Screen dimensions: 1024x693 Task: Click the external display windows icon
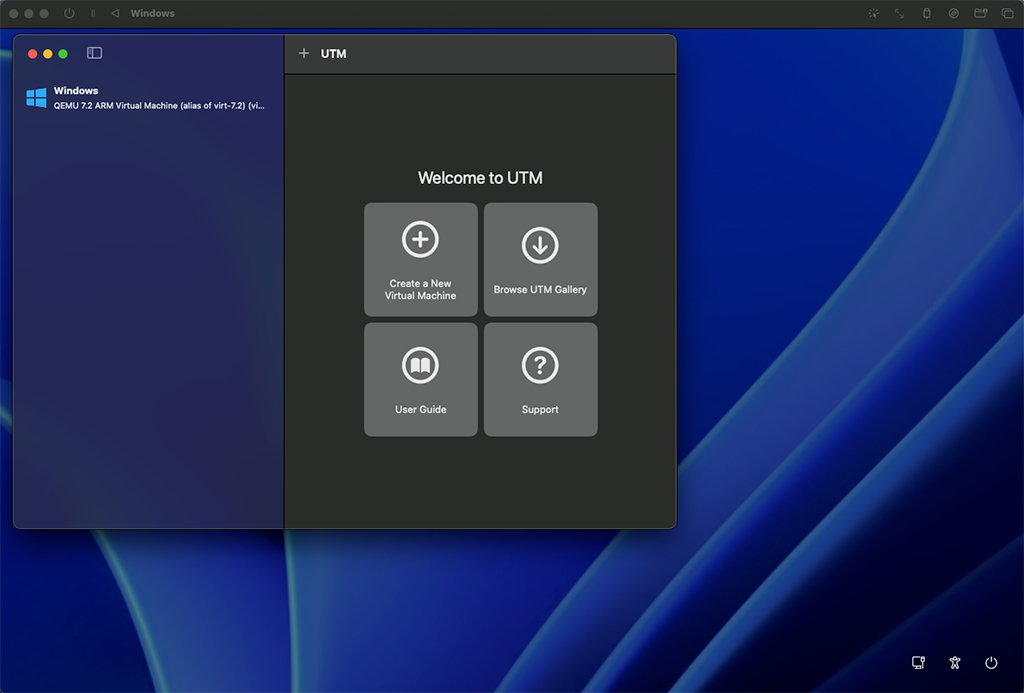click(1006, 13)
